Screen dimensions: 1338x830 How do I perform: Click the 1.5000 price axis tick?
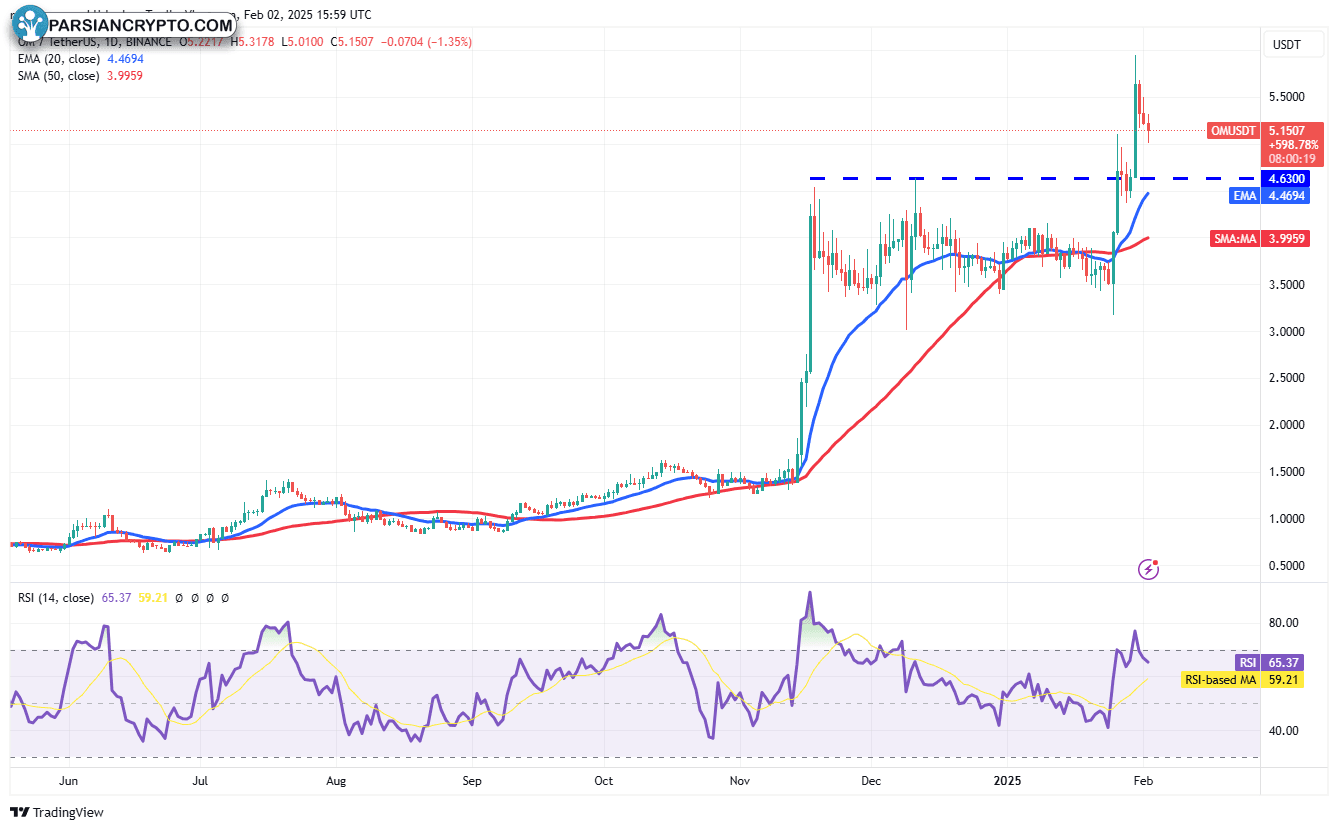pyautogui.click(x=1286, y=472)
